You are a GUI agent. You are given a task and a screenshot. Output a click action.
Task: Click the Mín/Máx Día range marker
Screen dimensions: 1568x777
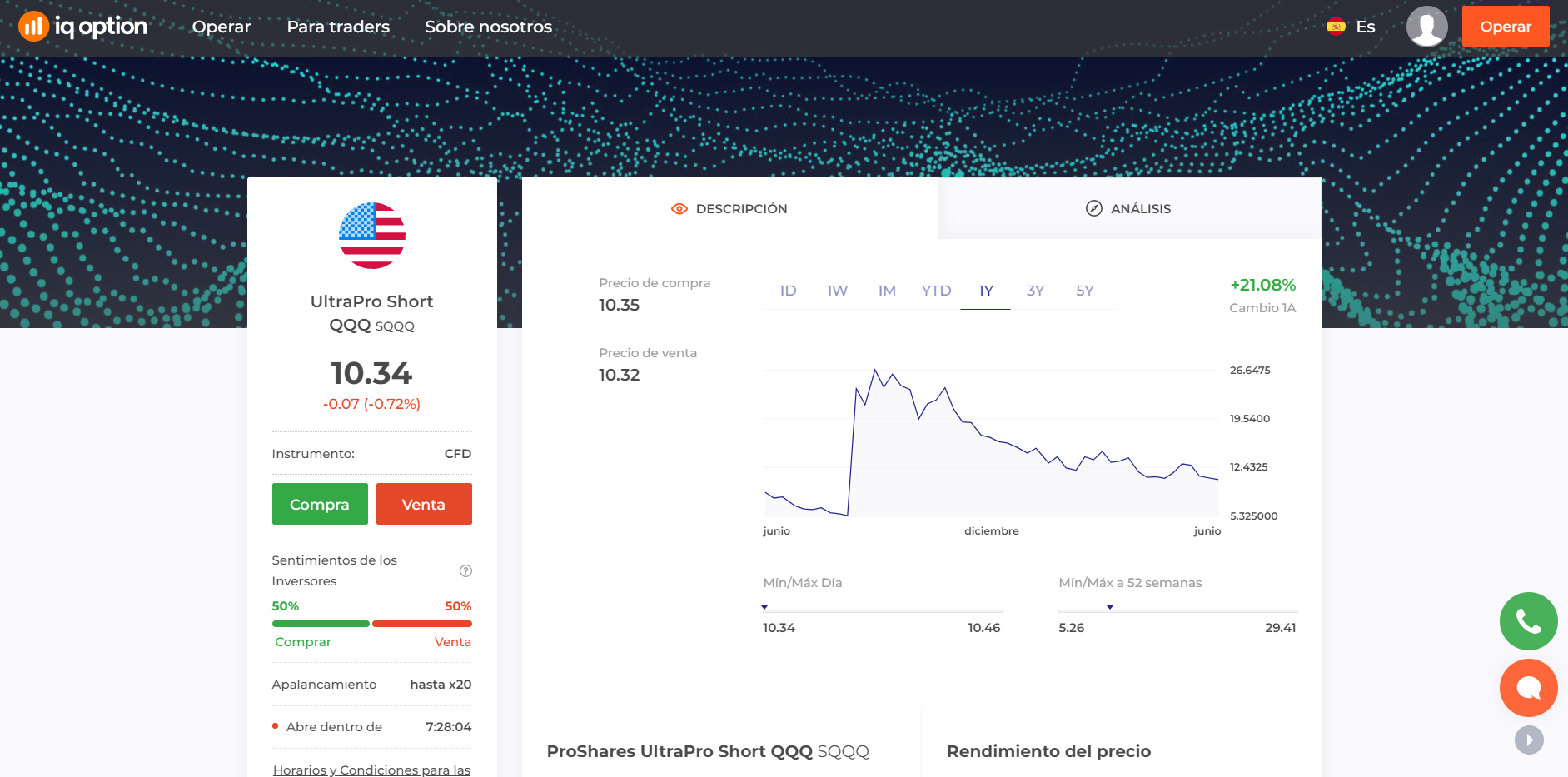pos(764,607)
